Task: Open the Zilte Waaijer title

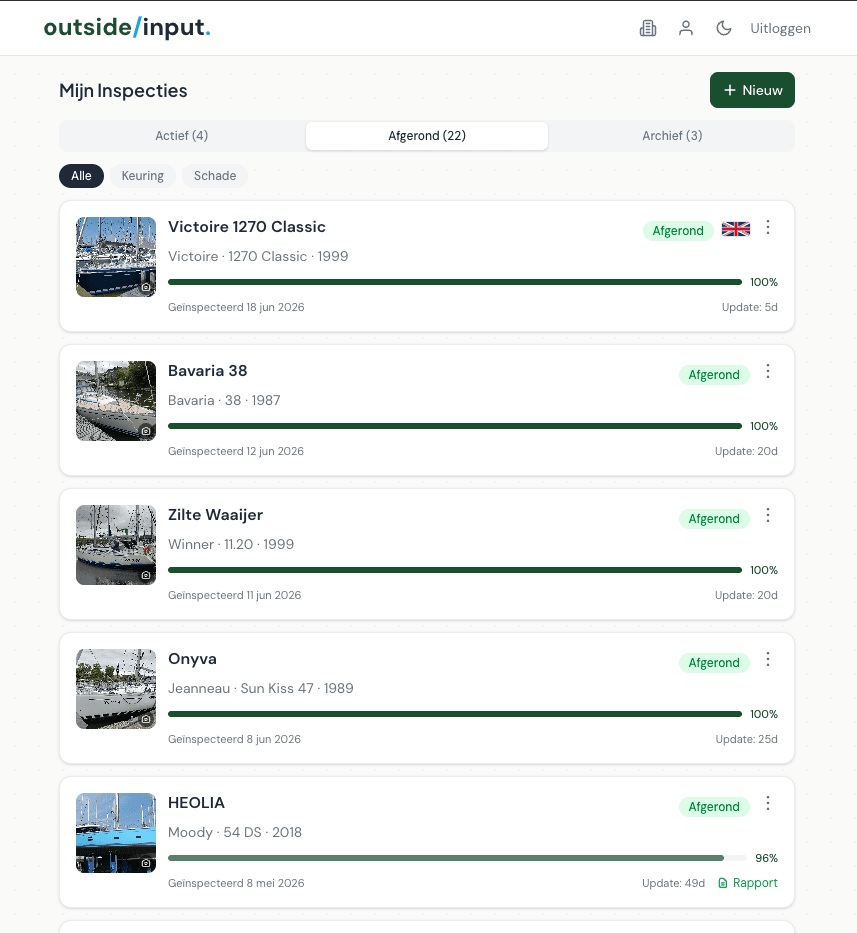Action: pyautogui.click(x=215, y=515)
